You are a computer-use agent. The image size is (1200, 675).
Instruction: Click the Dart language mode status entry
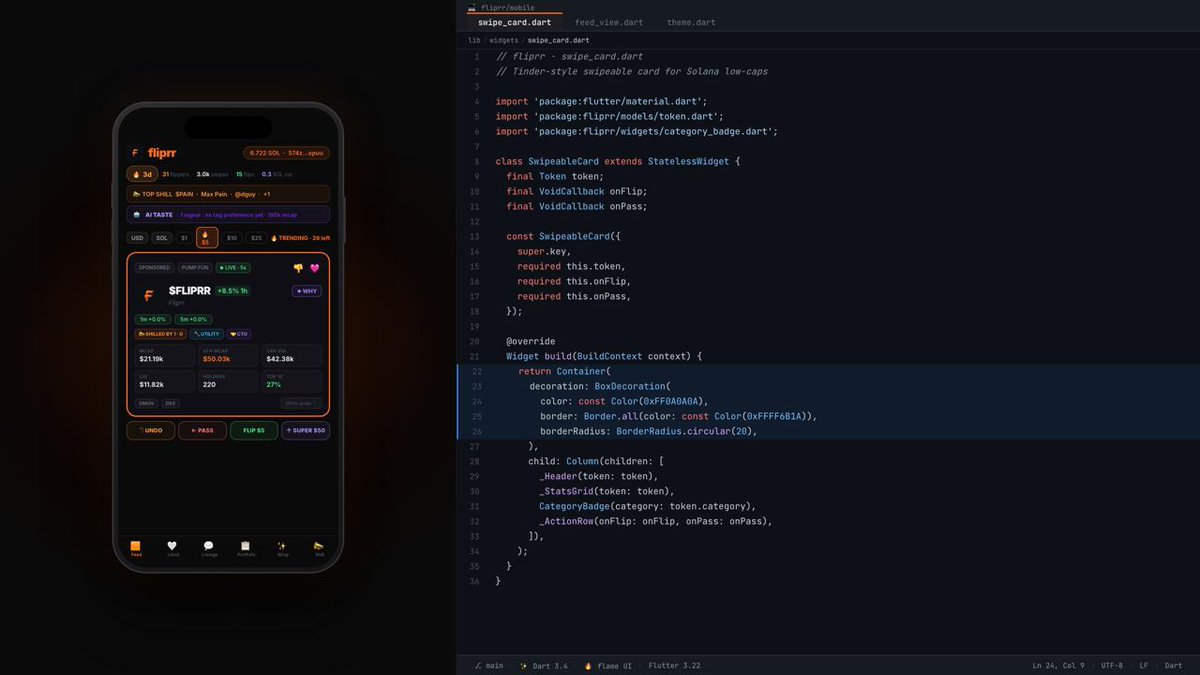[1173, 665]
